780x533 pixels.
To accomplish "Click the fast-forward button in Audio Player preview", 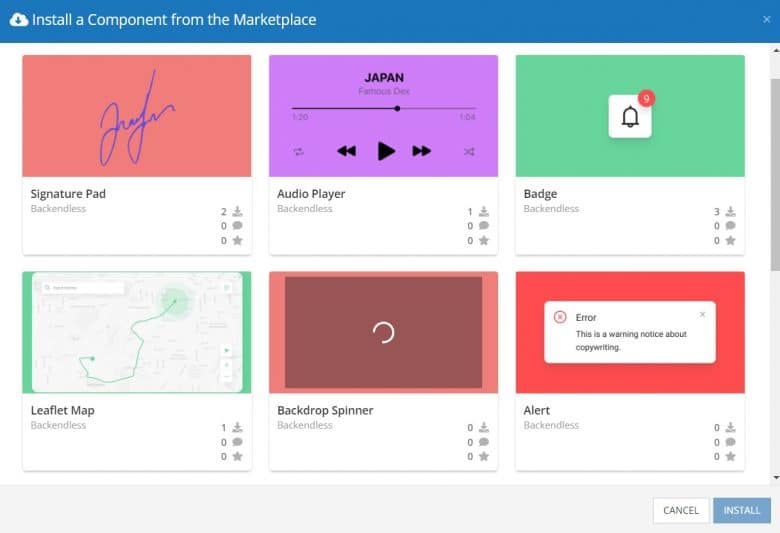I will tap(421, 151).
